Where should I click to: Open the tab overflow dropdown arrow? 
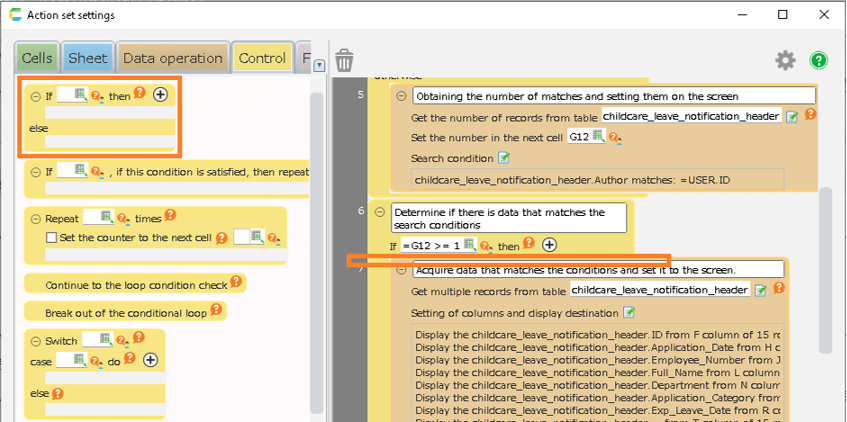(319, 65)
